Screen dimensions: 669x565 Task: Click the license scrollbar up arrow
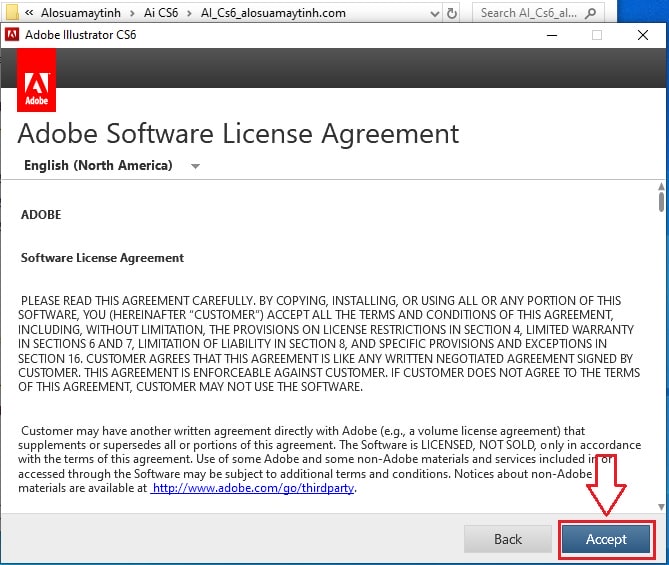[x=661, y=186]
